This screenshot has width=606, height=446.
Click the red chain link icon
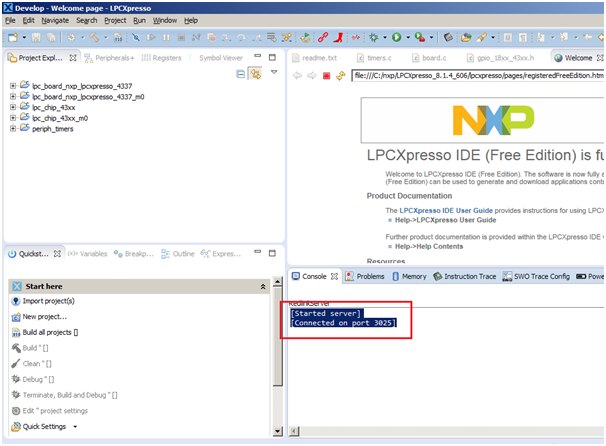click(323, 37)
